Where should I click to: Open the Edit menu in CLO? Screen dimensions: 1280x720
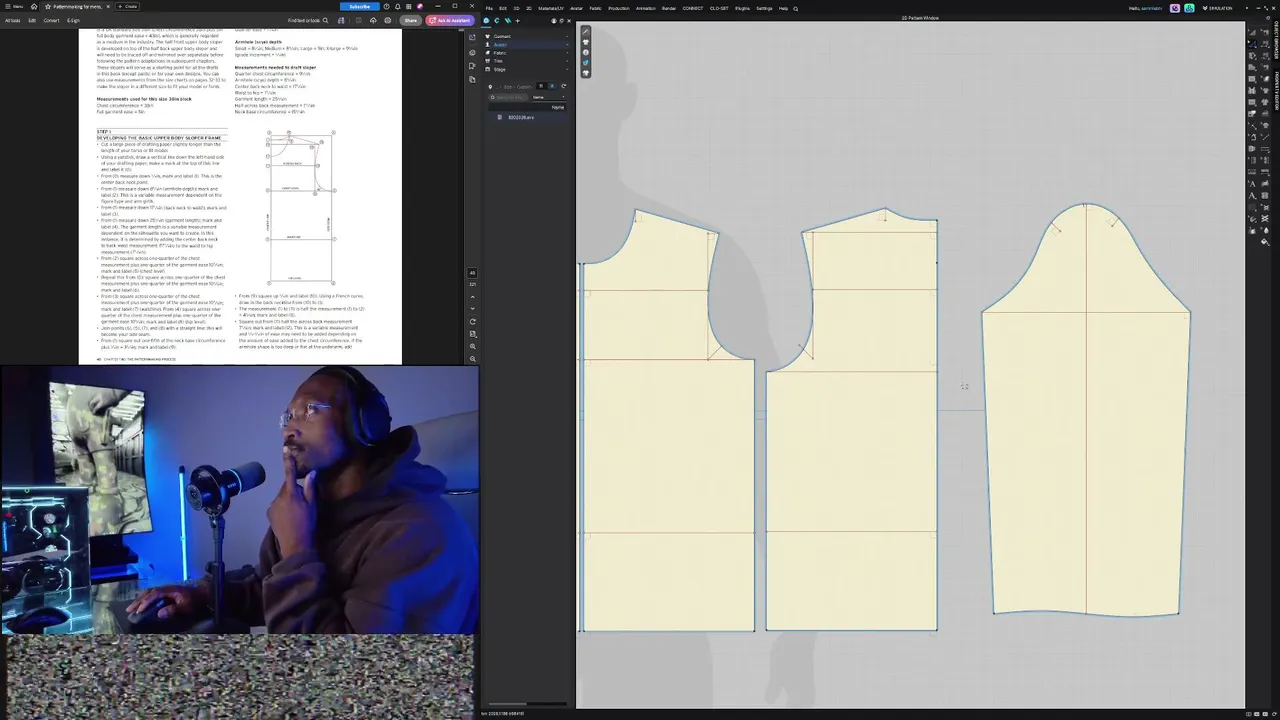503,8
